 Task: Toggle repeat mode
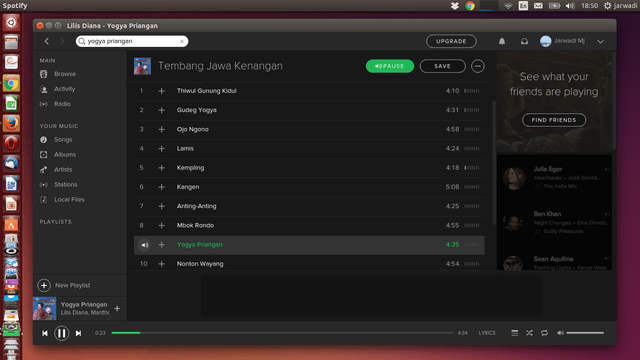coord(544,333)
